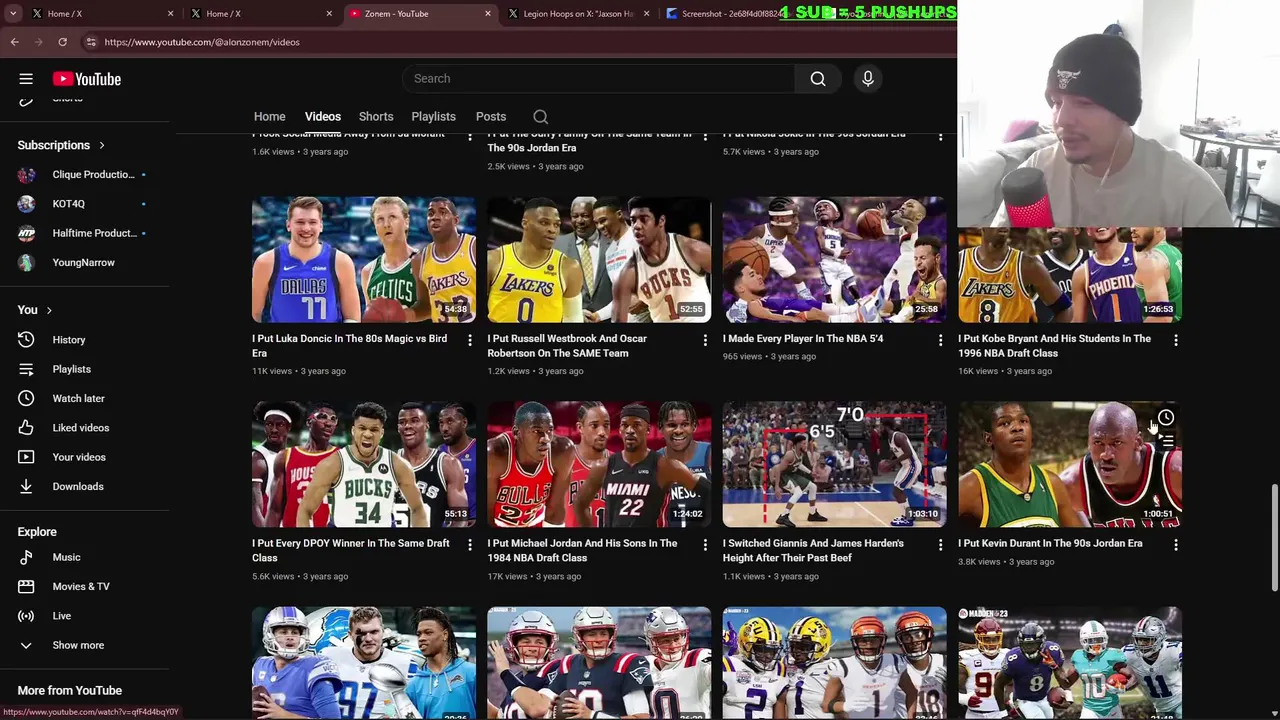Click browser back arrow
The width and height of the screenshot is (1280, 720).
pyautogui.click(x=14, y=42)
